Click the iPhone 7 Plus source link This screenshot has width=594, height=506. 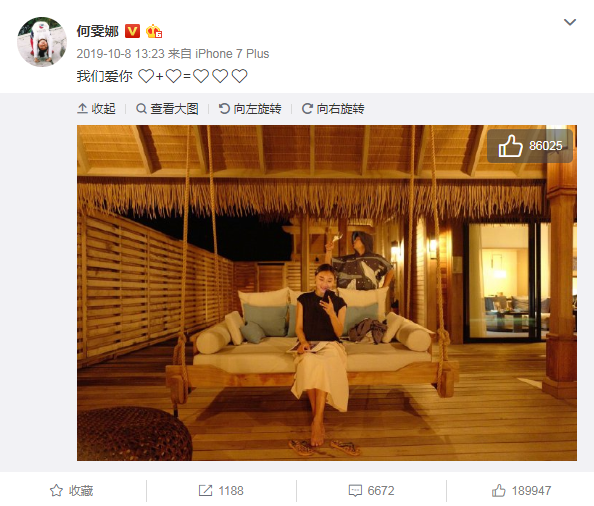point(232,54)
